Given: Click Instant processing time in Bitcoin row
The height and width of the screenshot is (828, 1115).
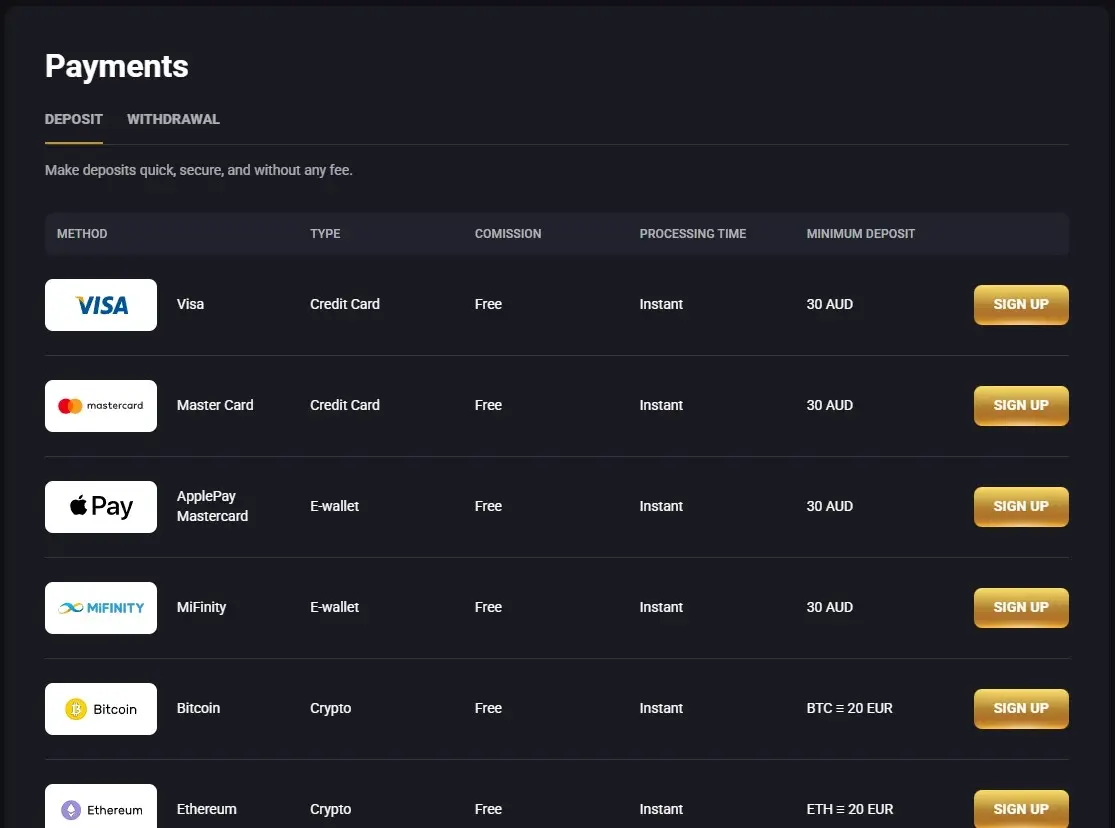Looking at the screenshot, I should 661,708.
